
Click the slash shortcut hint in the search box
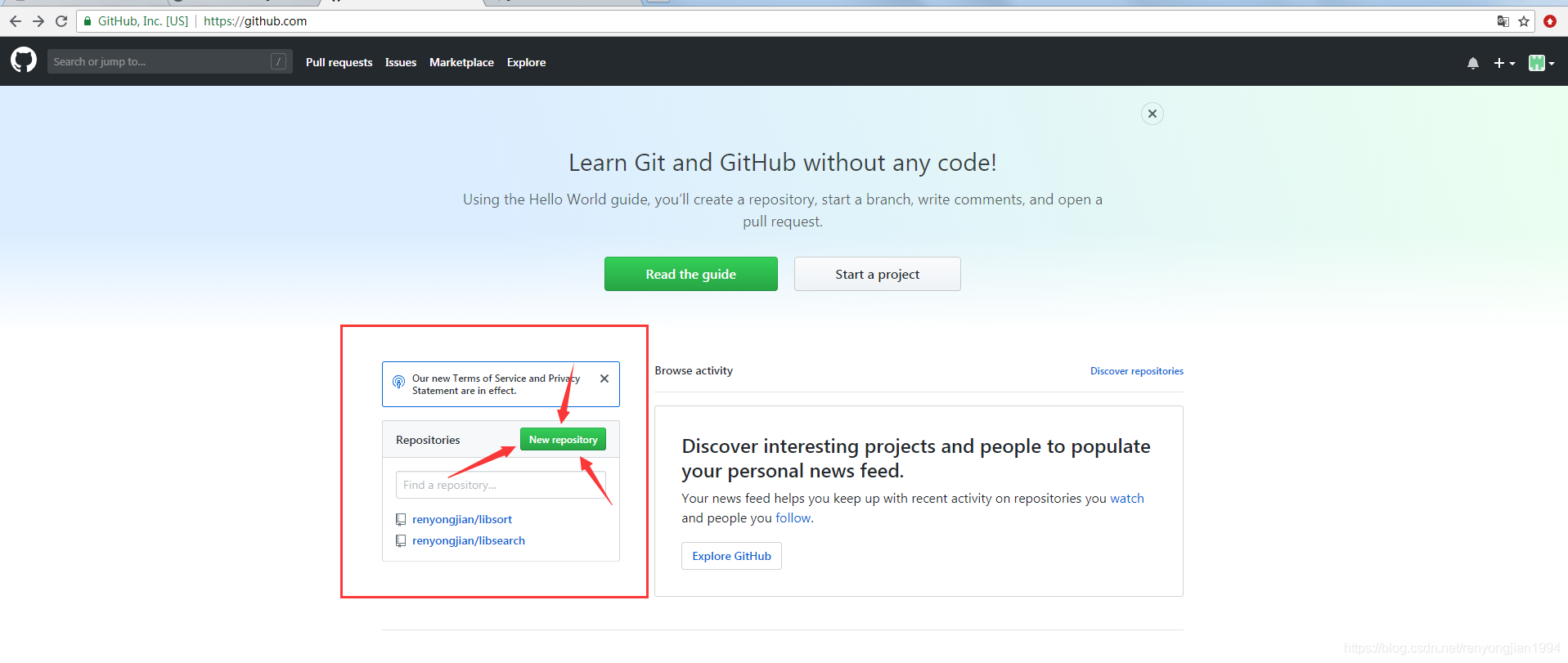click(279, 61)
